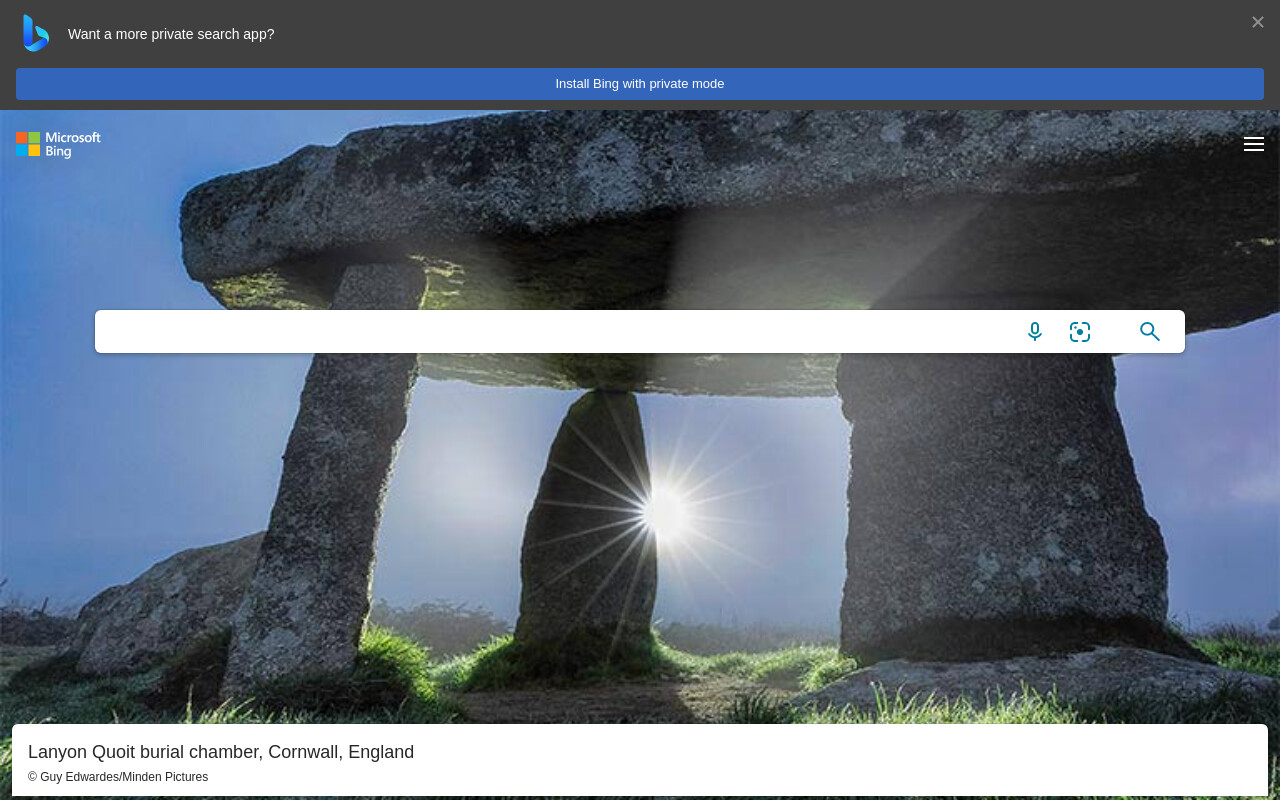Click 'Want a more private search app?' text

tap(171, 34)
